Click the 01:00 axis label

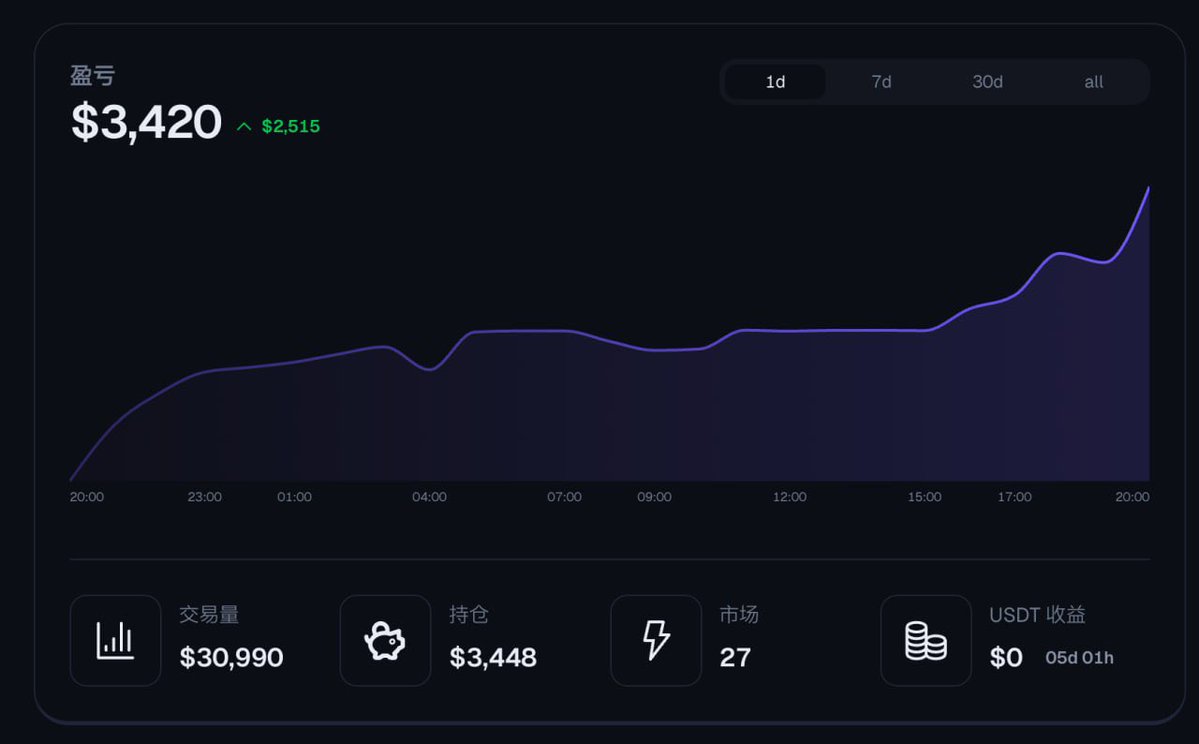point(294,497)
